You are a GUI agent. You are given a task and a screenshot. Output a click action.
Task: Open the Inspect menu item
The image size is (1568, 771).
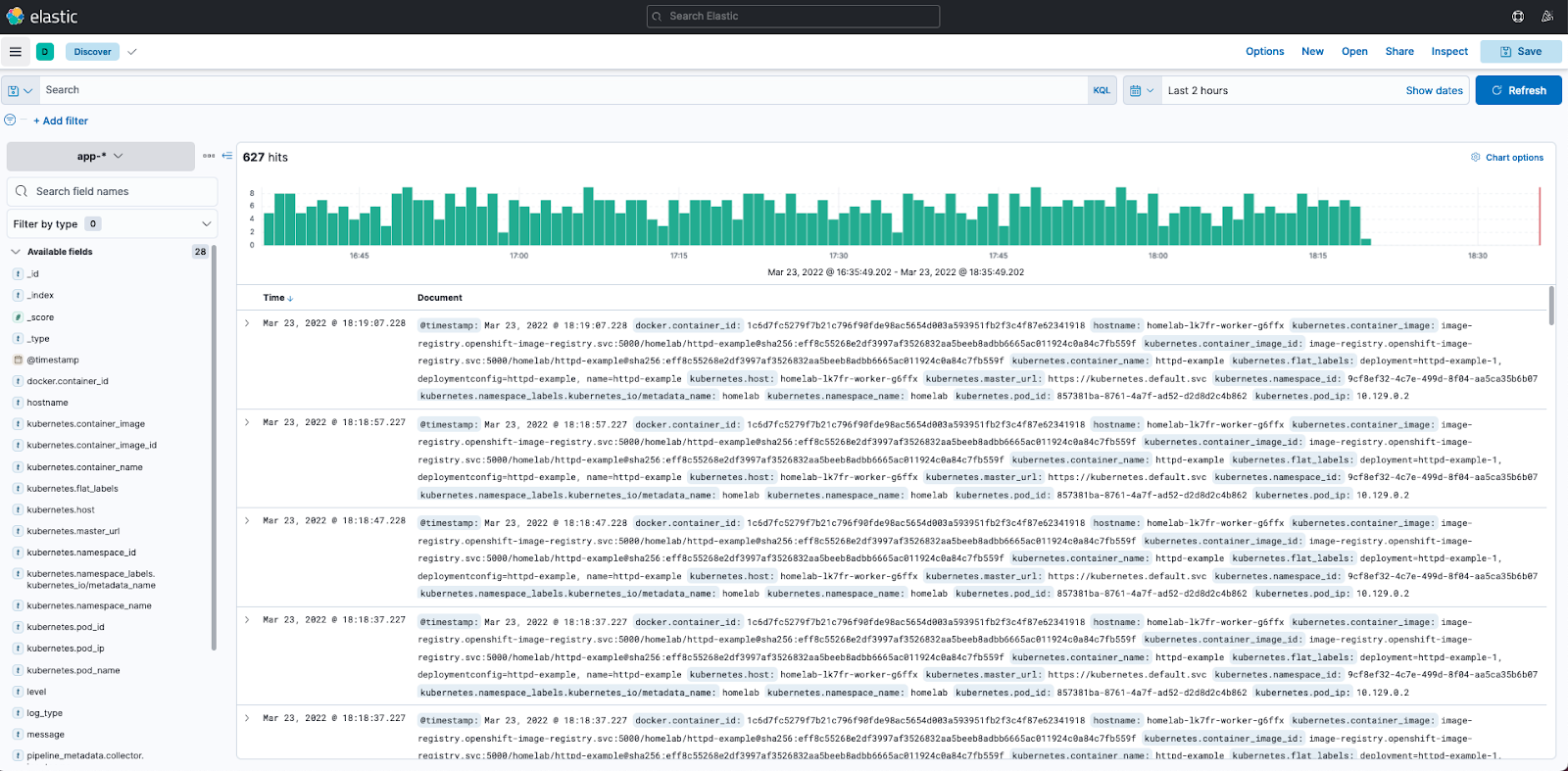(x=1448, y=52)
